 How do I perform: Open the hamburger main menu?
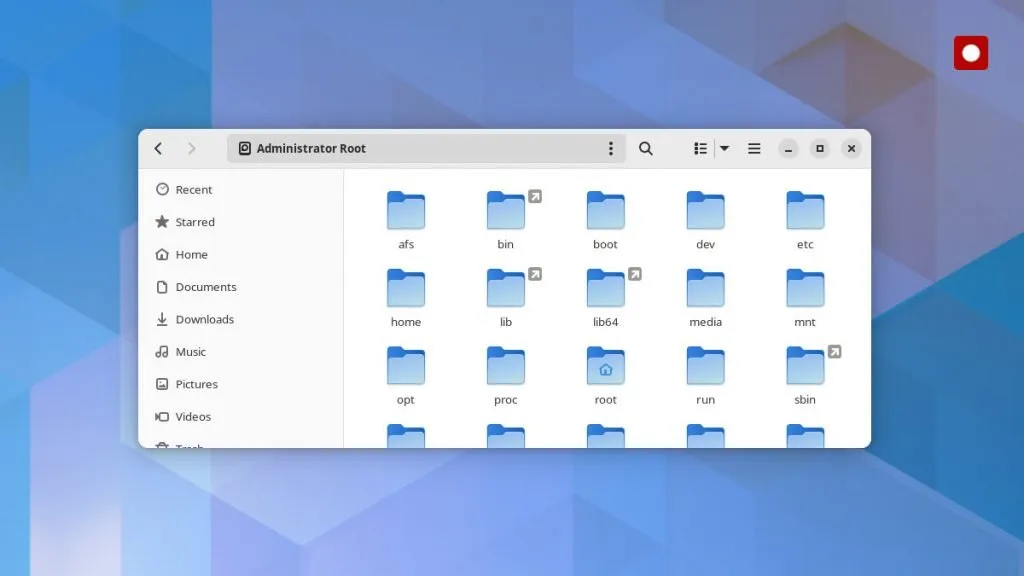753,147
